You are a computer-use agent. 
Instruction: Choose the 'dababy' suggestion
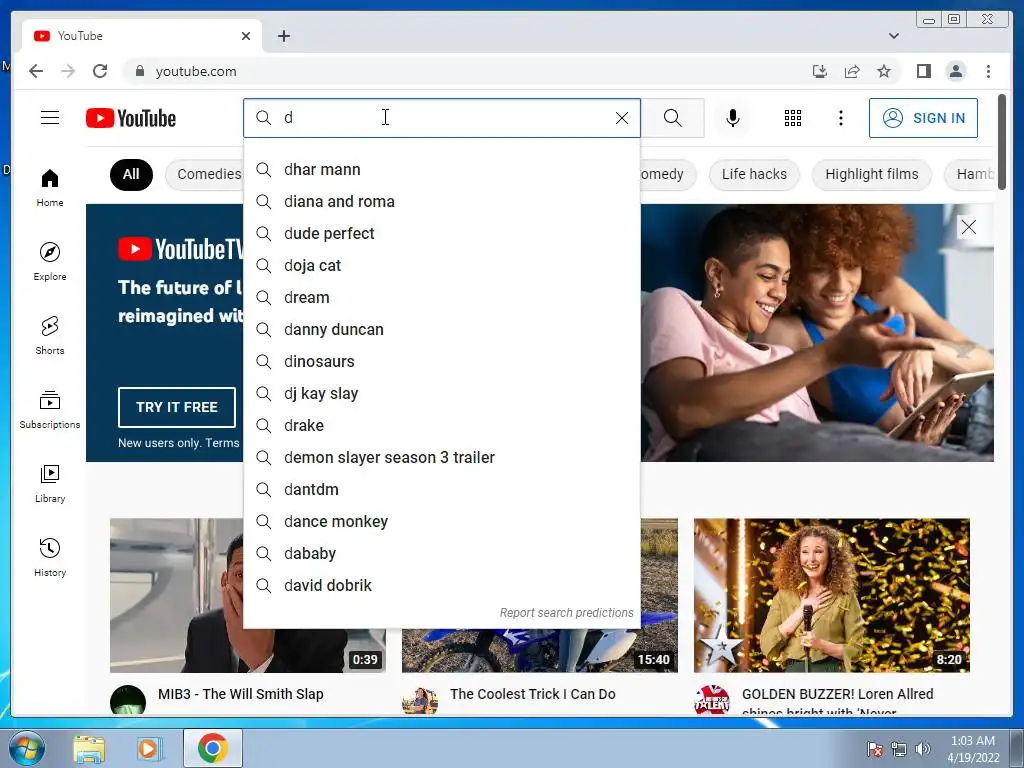click(x=441, y=554)
